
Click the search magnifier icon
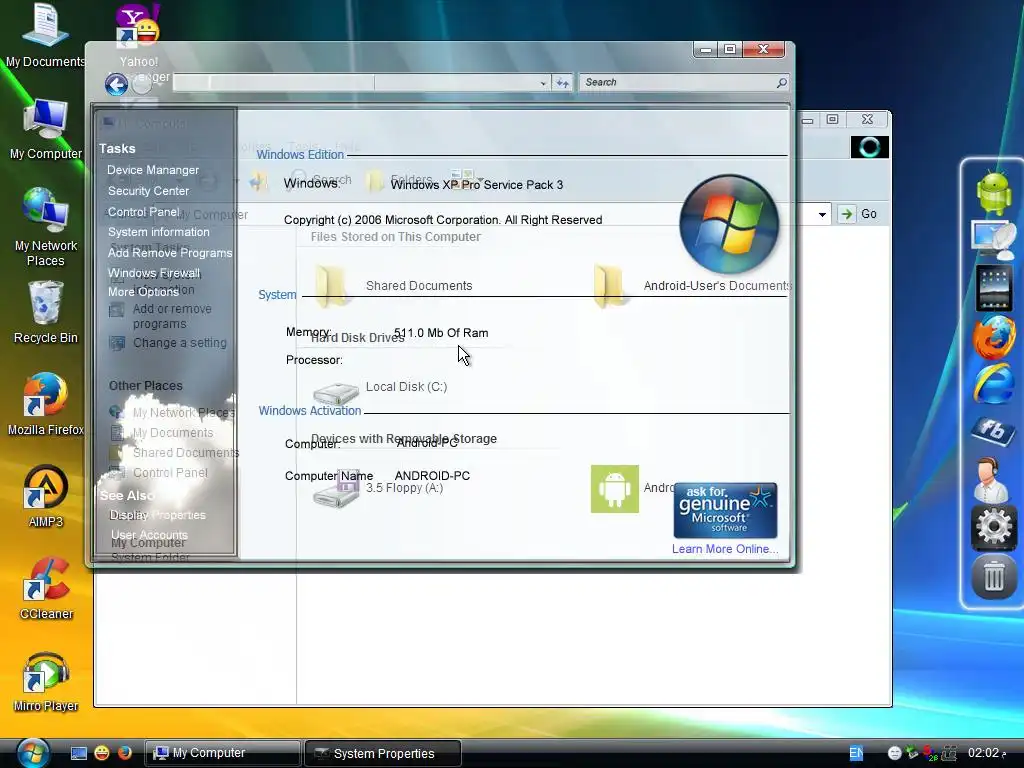tap(782, 82)
